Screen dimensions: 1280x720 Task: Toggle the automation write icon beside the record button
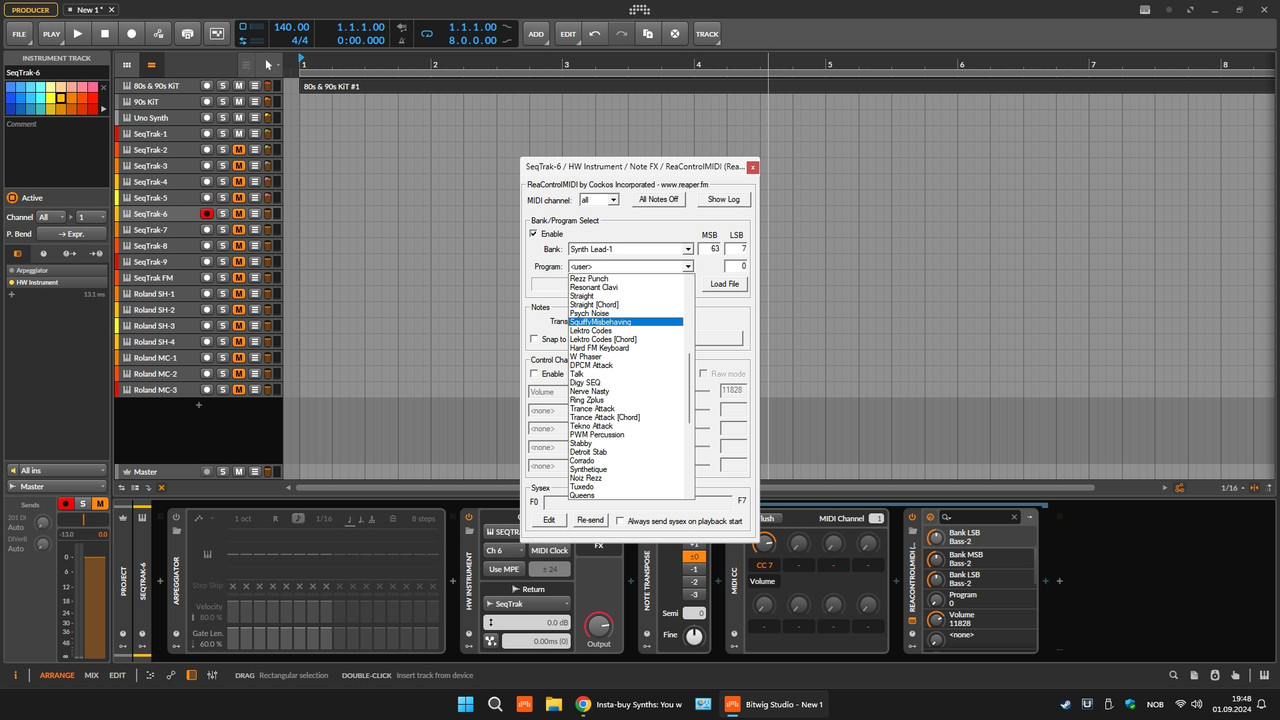point(158,34)
